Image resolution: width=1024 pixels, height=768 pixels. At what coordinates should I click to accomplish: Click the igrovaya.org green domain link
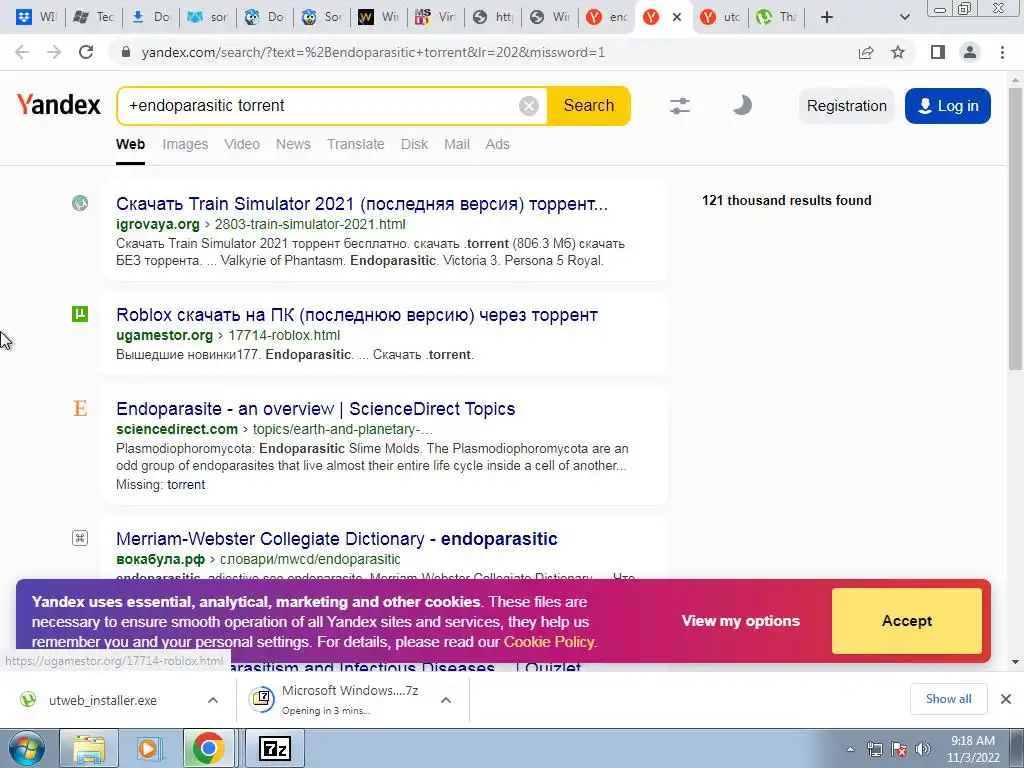(157, 224)
